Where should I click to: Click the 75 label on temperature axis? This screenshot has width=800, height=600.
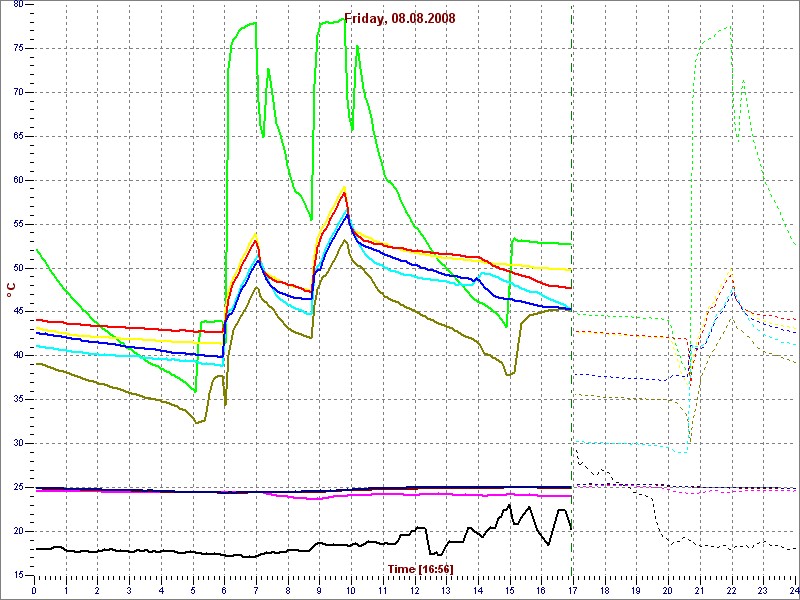click(x=18, y=48)
